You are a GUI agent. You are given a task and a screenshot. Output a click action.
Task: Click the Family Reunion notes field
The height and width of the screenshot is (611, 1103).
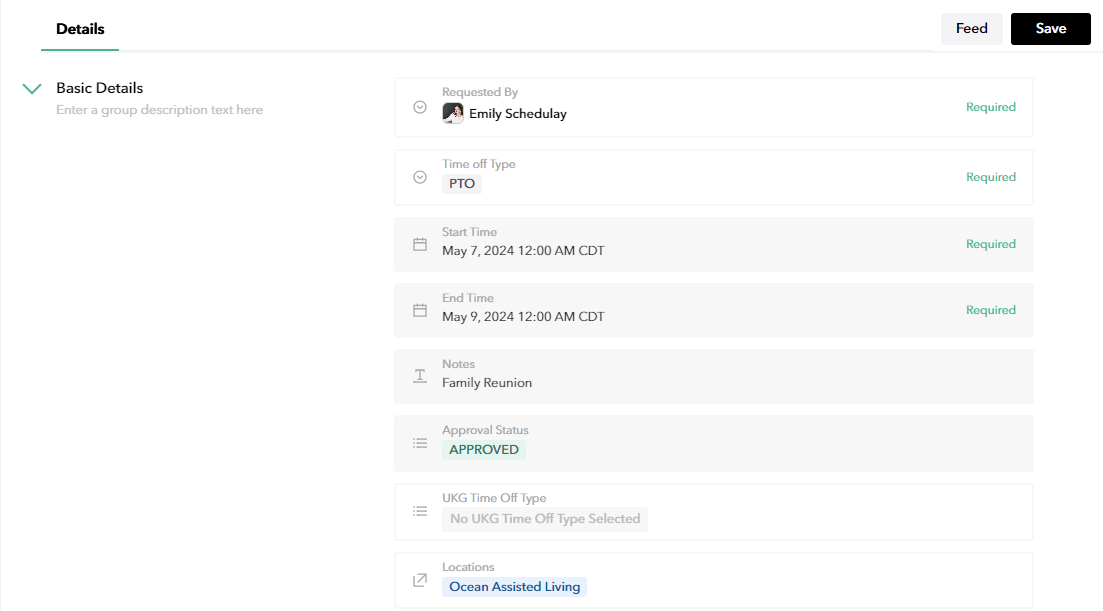487,383
